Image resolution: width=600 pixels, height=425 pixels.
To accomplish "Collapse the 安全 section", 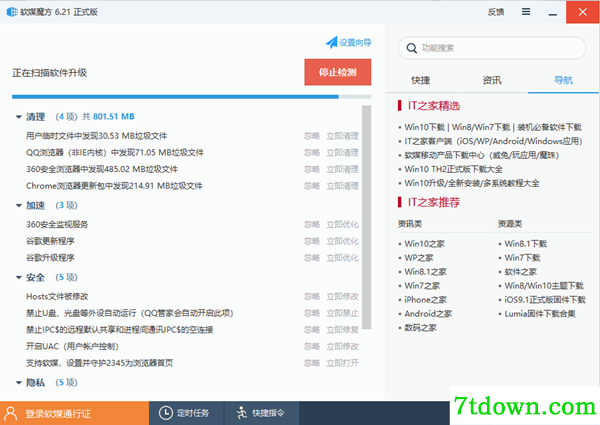I will tap(18, 278).
